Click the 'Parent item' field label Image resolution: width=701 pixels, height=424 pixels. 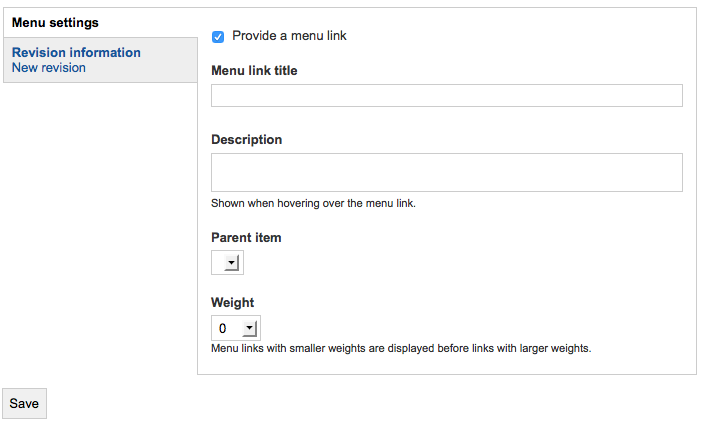(x=246, y=237)
